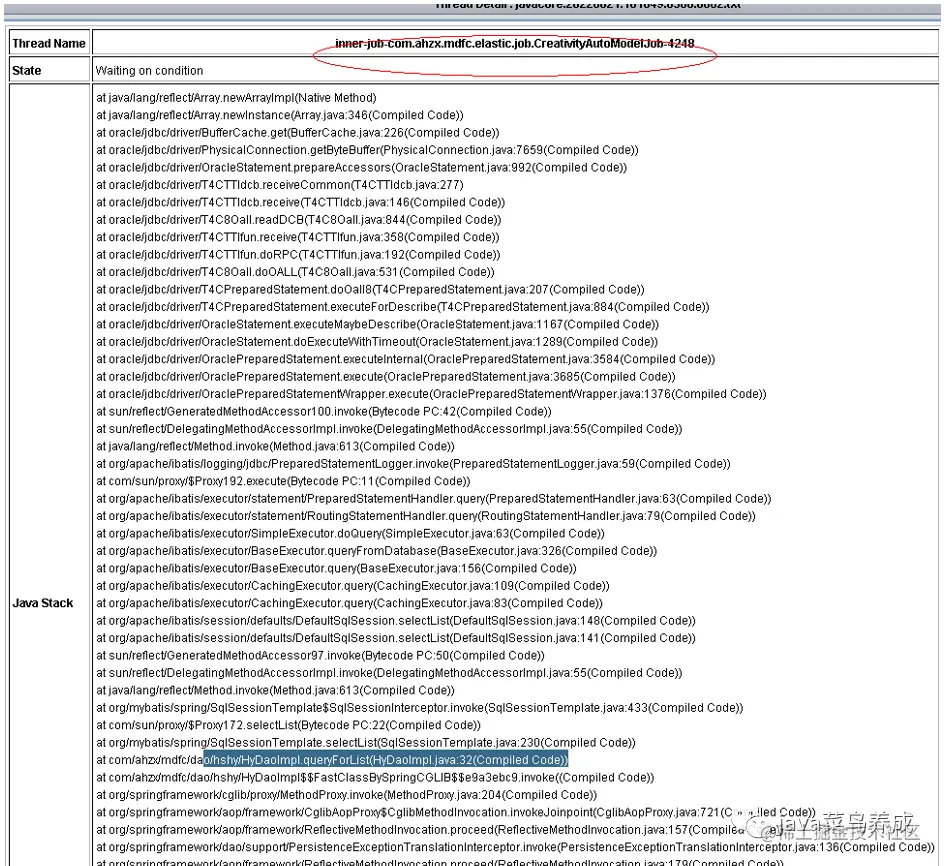
Task: Click the 'Waiting on condition' state value
Action: tap(149, 70)
